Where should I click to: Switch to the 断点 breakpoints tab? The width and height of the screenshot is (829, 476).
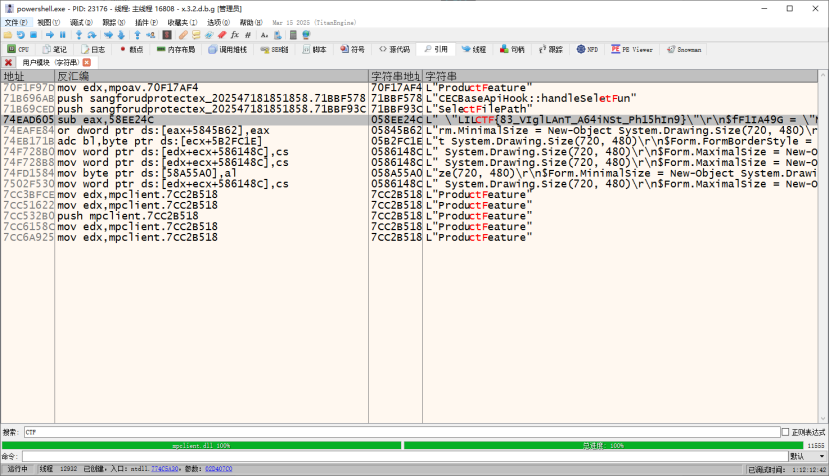click(130, 48)
